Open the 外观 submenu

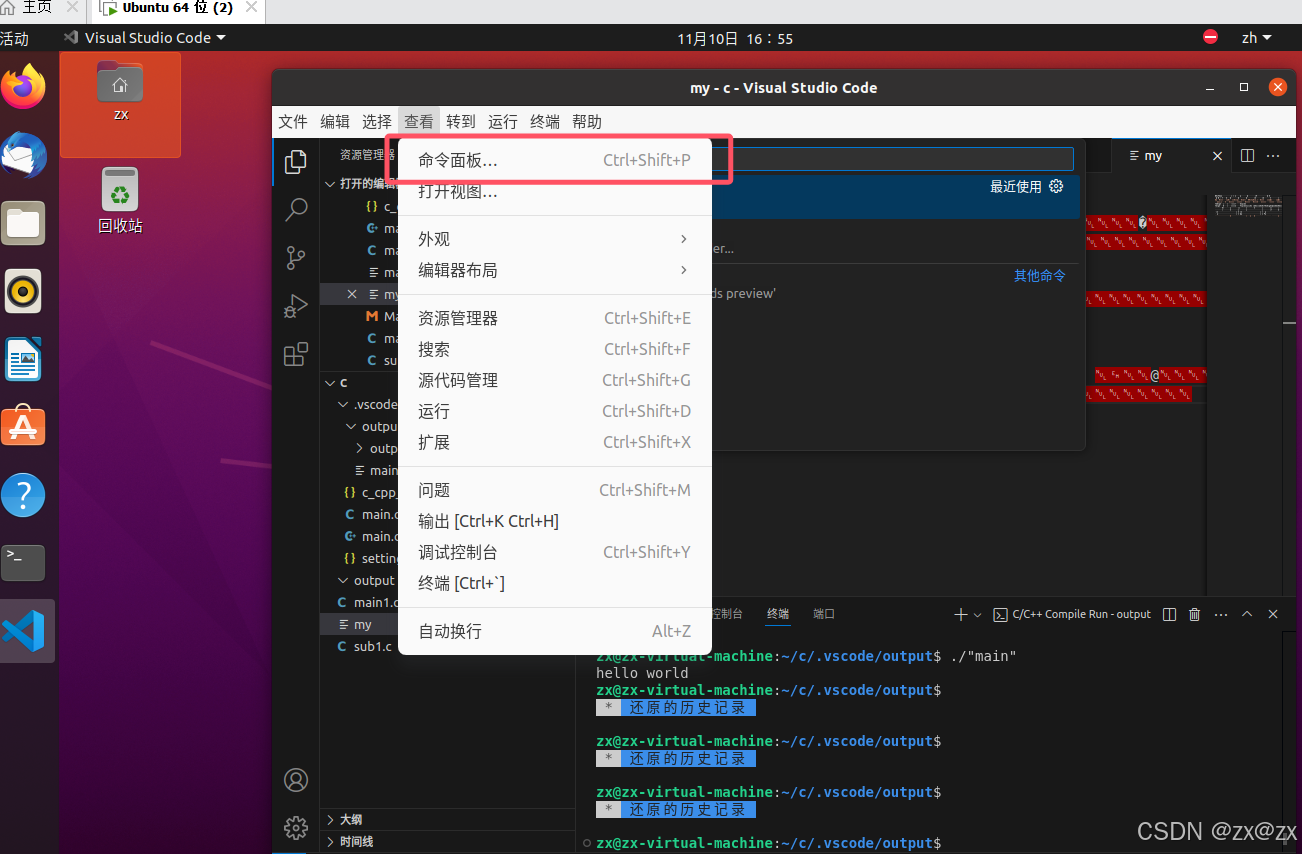click(x=555, y=239)
